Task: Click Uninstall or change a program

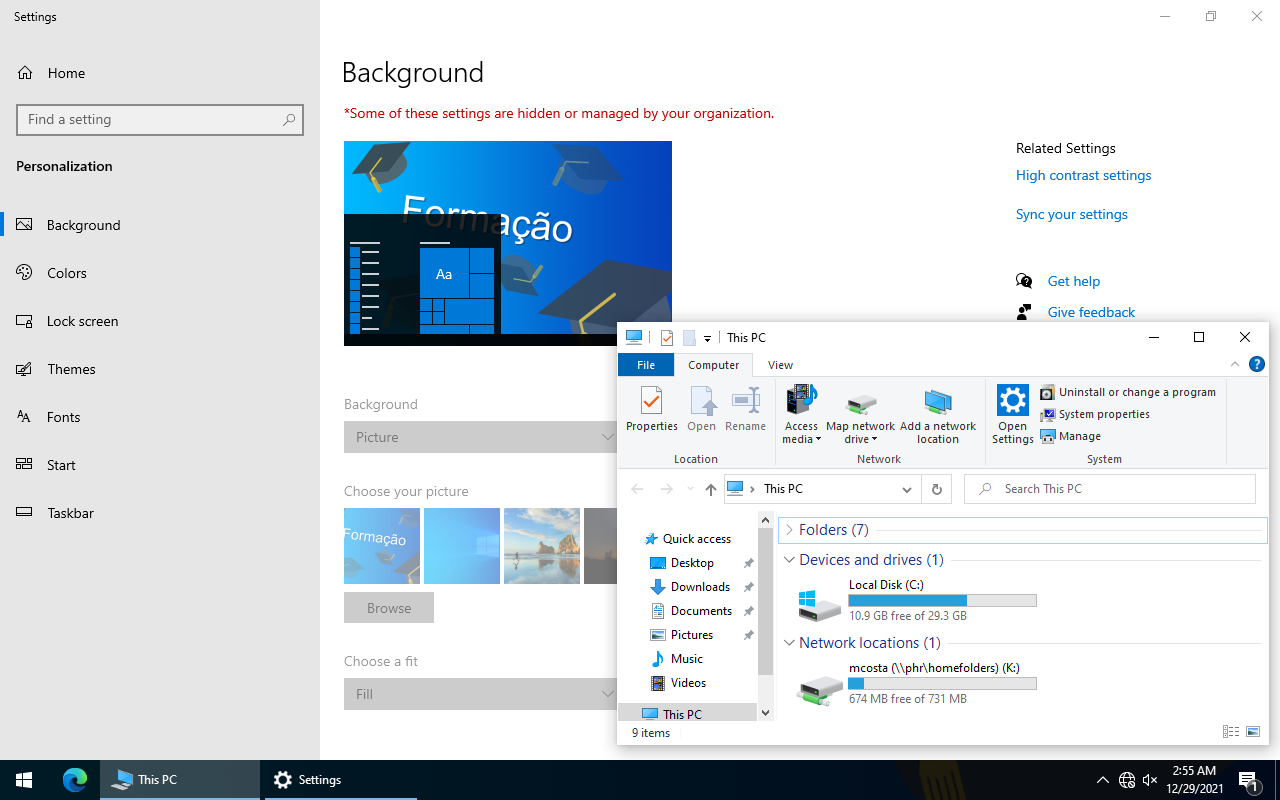Action: pos(1136,392)
